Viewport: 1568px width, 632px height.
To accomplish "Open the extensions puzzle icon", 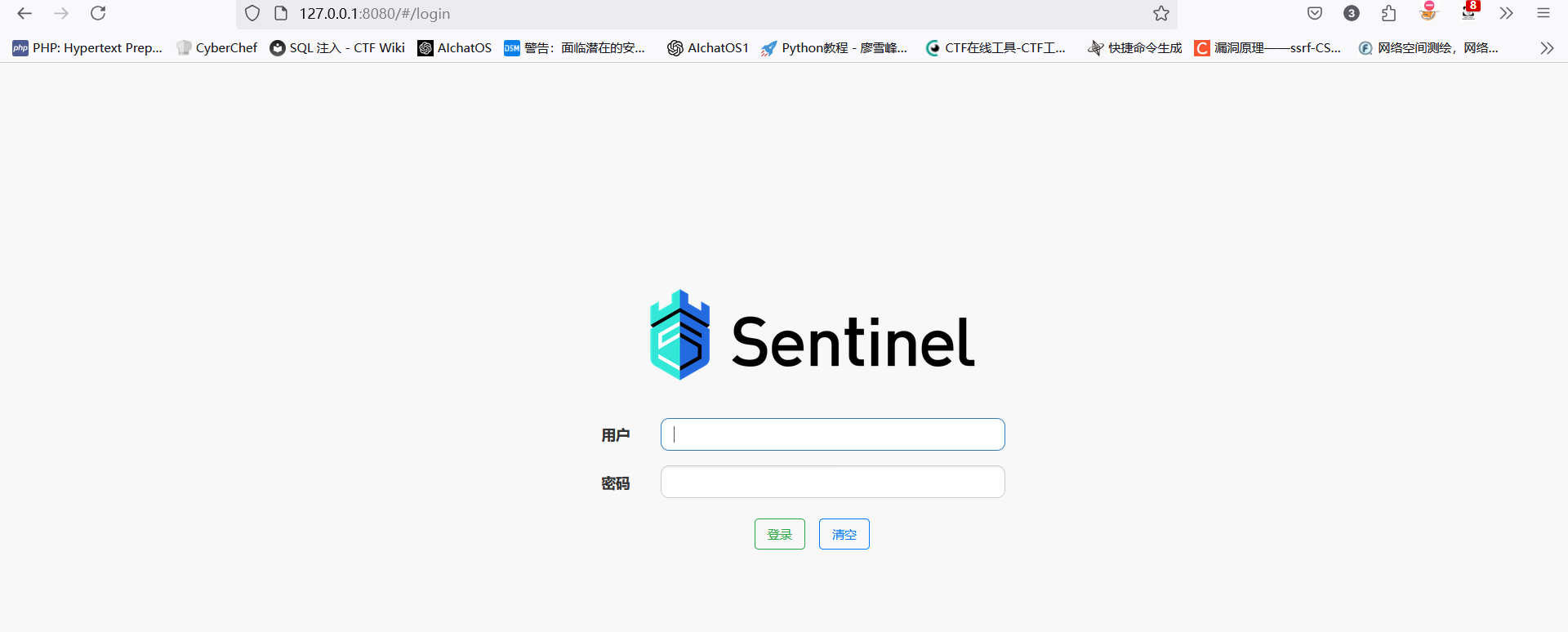I will (x=1388, y=13).
